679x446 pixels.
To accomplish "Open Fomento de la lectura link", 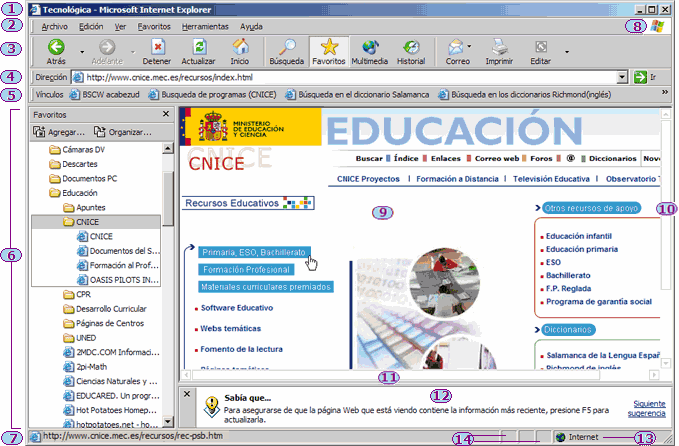I will point(241,349).
